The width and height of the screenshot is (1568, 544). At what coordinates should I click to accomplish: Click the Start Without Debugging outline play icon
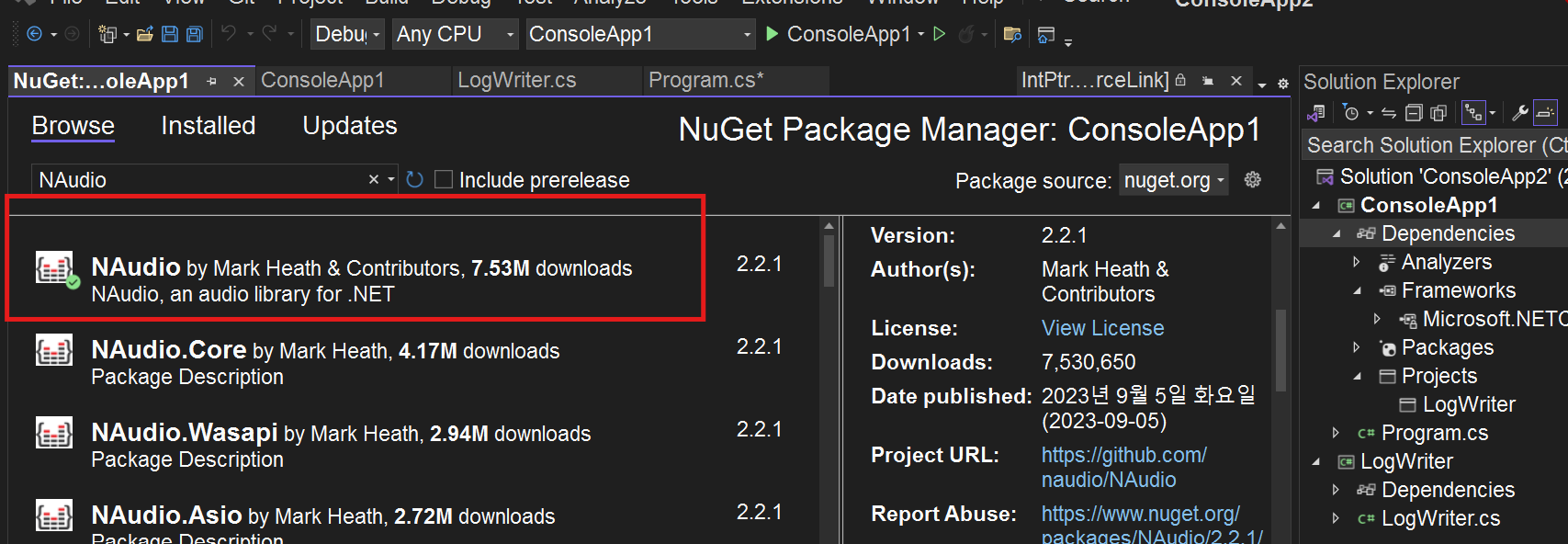click(x=940, y=34)
